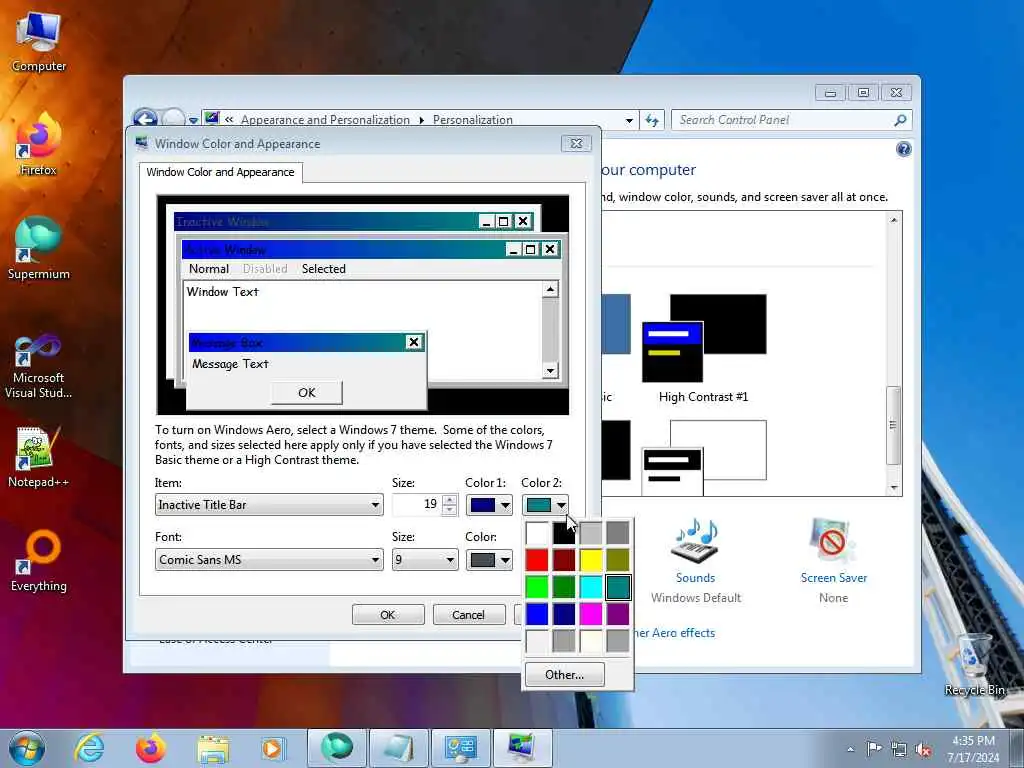Switch to Supermium in the taskbar
The image size is (1024, 768).
(x=337, y=748)
